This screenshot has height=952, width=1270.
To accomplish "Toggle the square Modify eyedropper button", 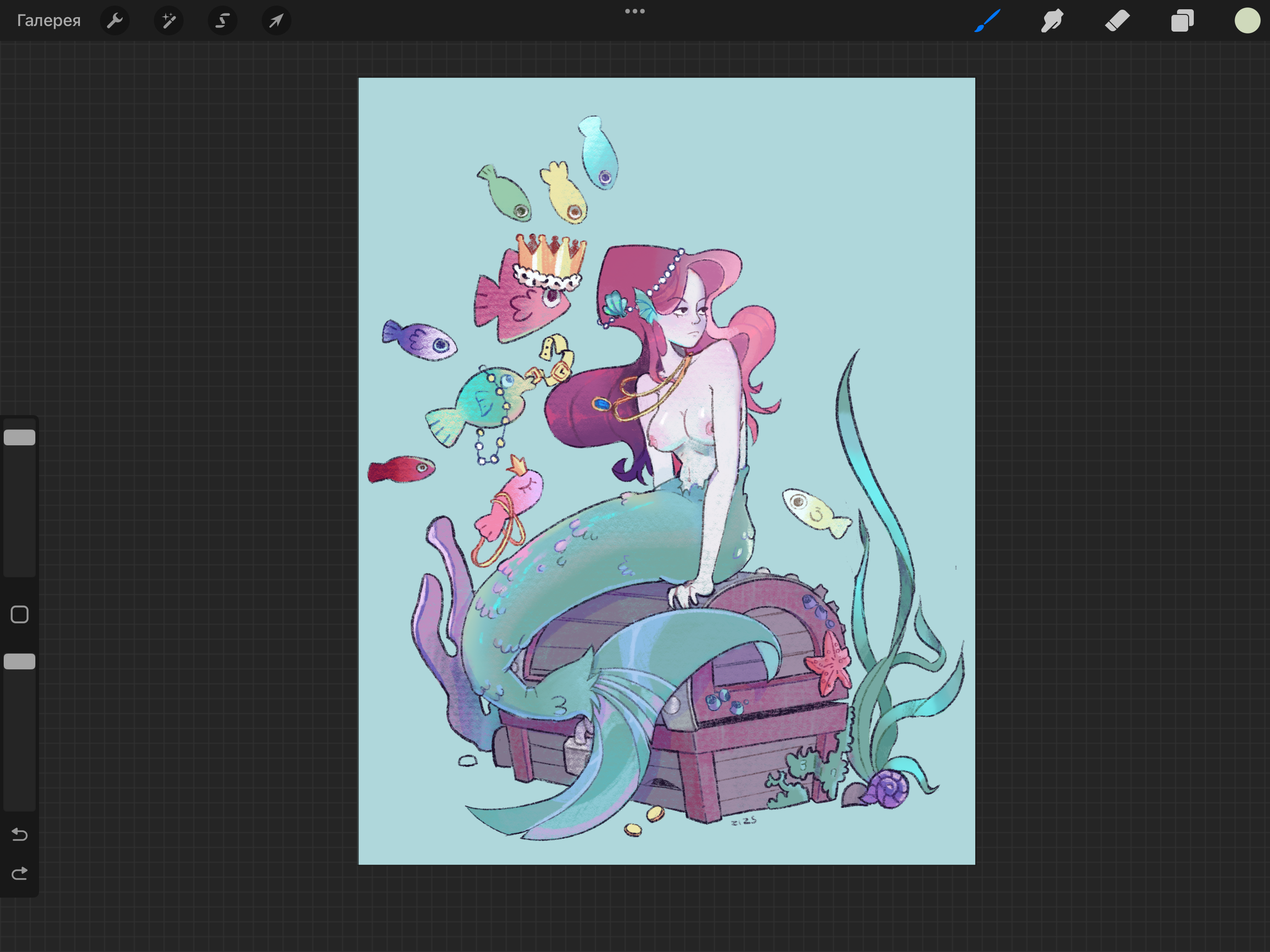I will [20, 615].
